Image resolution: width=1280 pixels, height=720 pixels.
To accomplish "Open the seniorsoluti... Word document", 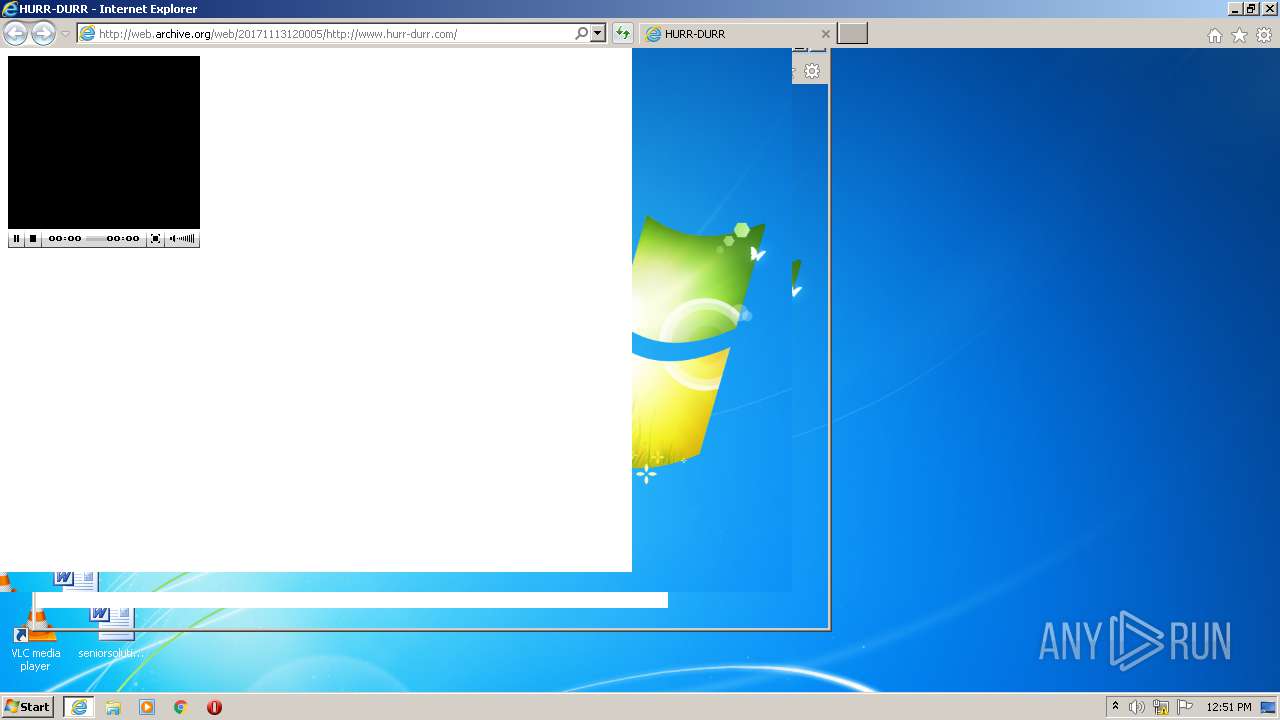I will click(111, 632).
